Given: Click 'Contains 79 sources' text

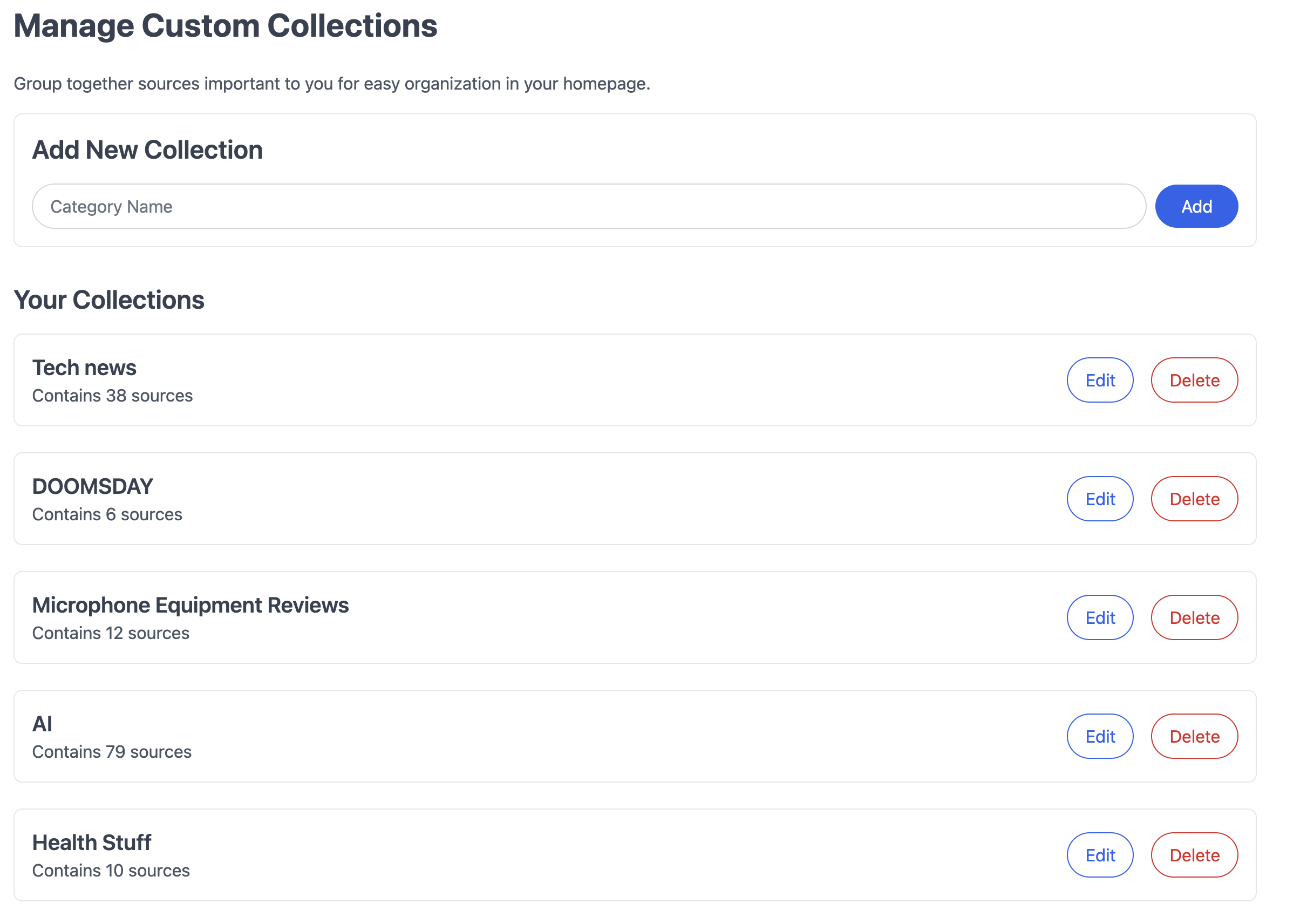Looking at the screenshot, I should pyautogui.click(x=112, y=751).
